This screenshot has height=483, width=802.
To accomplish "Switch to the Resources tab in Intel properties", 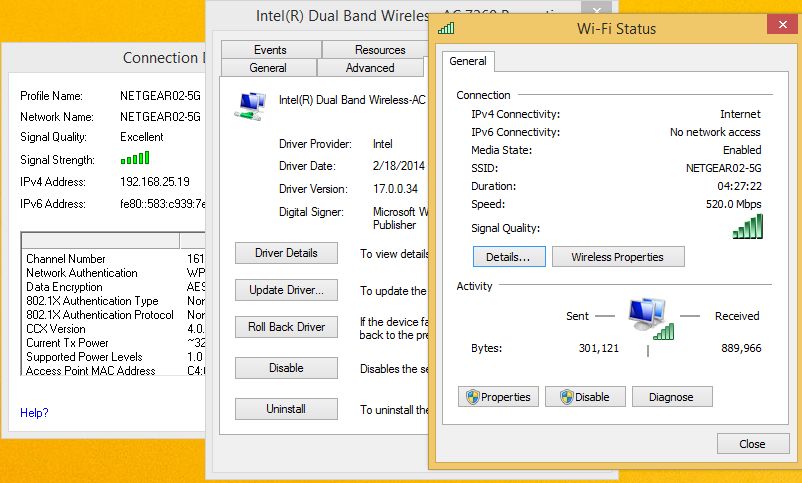I will 376,50.
